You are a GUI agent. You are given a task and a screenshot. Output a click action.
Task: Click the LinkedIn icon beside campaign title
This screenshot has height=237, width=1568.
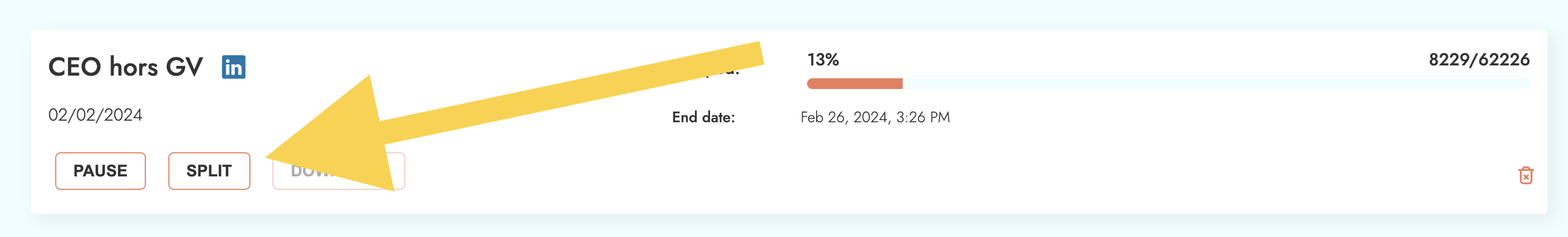[234, 67]
